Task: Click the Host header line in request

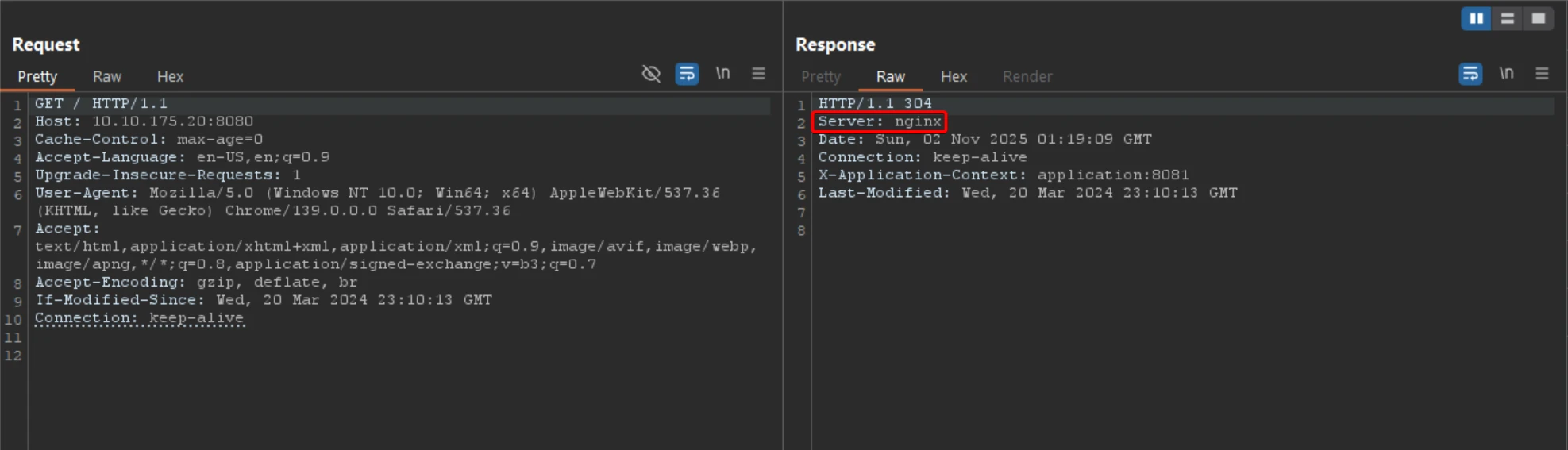Action: 144,121
